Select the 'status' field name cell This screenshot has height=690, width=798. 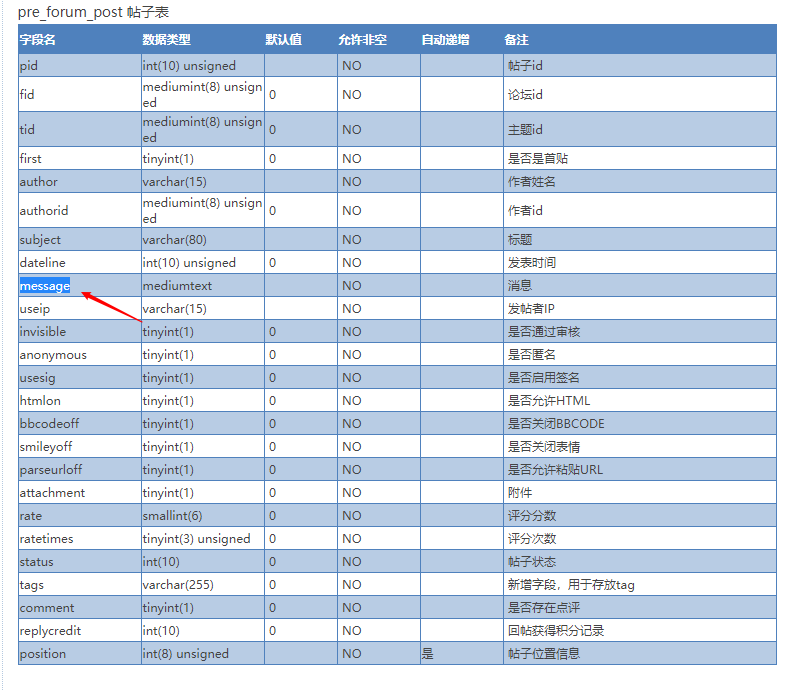point(80,561)
